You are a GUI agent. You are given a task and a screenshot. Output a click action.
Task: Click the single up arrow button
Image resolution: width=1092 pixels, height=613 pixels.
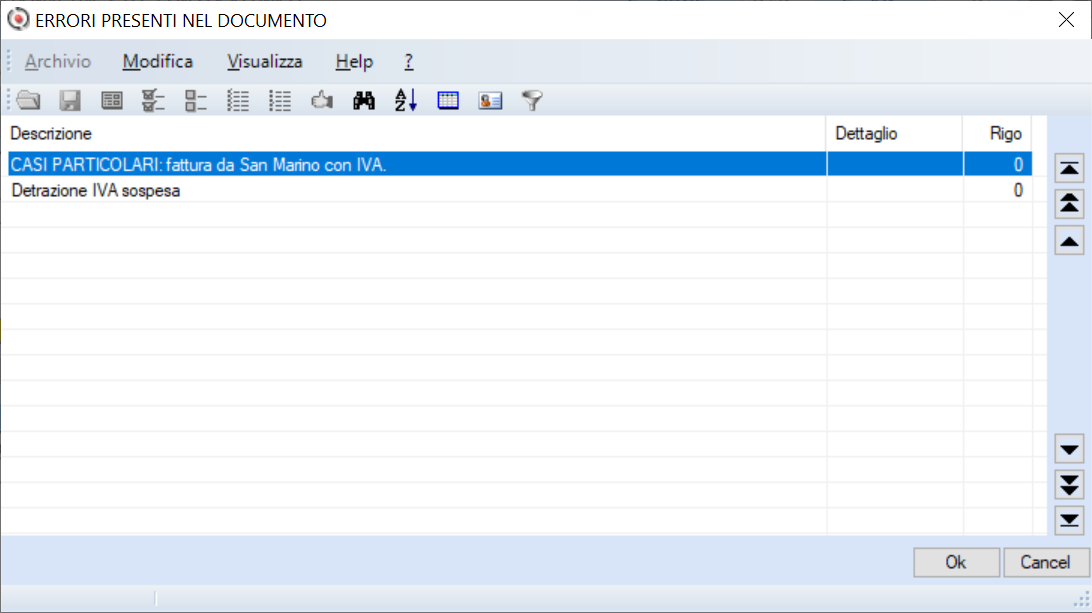1069,241
